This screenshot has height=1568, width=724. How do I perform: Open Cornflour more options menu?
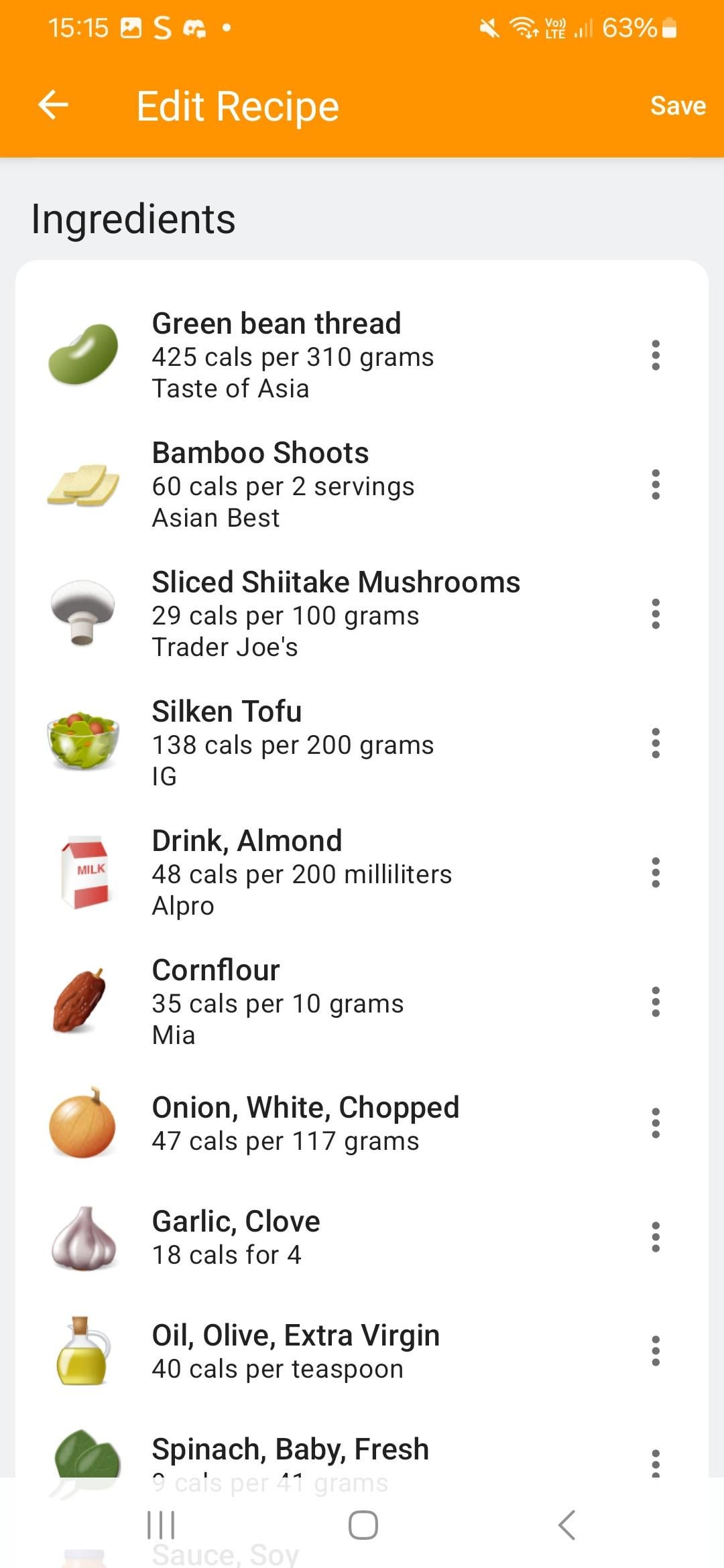[x=656, y=1002]
